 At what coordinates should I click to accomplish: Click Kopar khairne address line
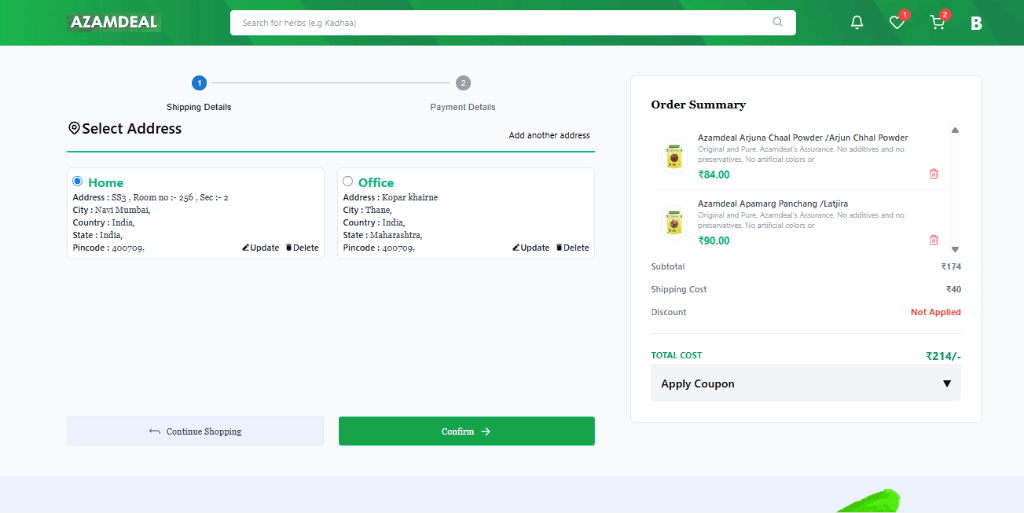click(x=391, y=197)
